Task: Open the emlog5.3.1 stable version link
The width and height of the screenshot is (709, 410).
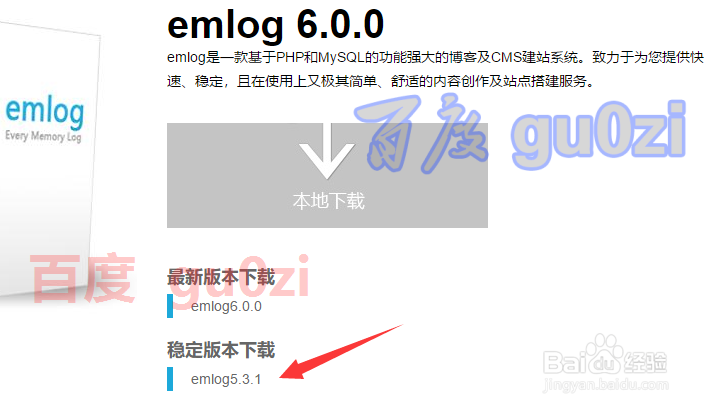Action: (x=226, y=379)
